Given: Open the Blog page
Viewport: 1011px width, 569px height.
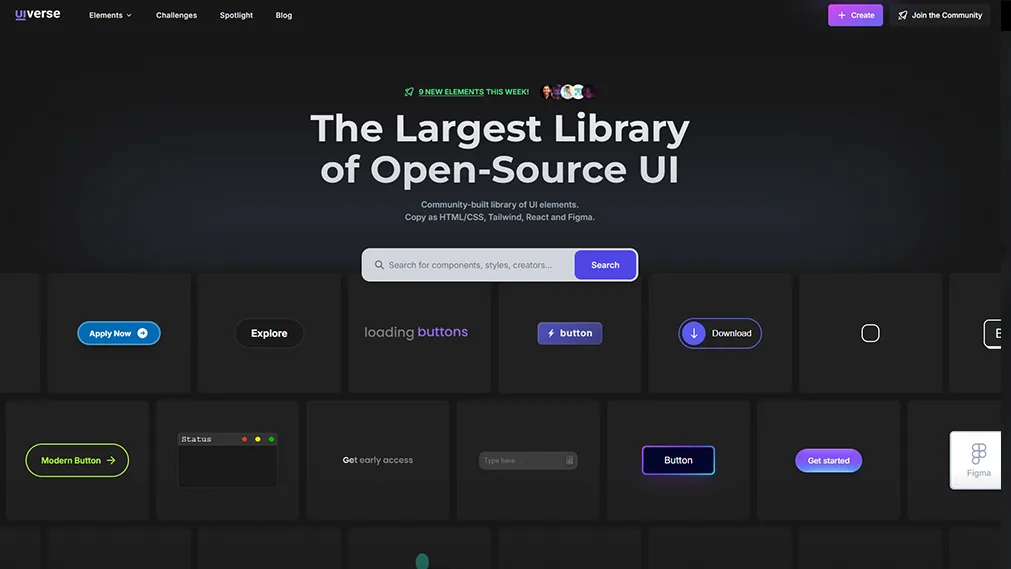Looking at the screenshot, I should pos(284,15).
